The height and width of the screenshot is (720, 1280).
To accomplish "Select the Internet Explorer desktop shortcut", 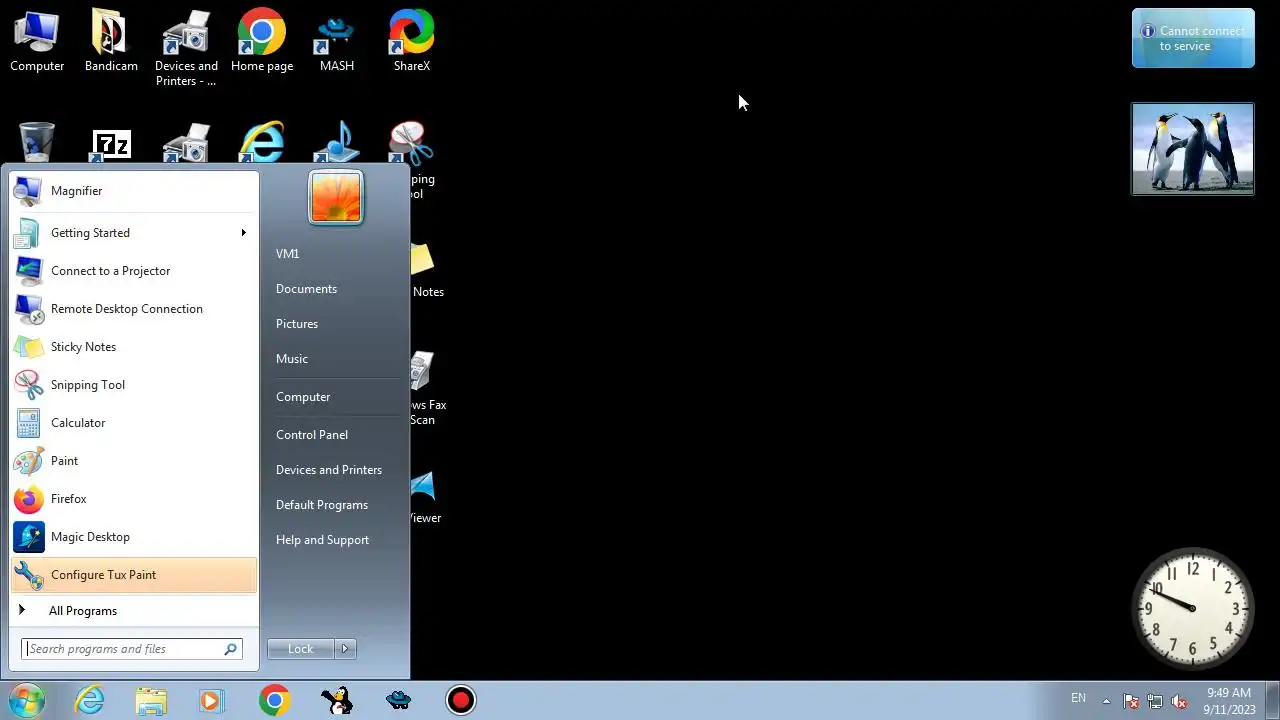I will pos(262,143).
